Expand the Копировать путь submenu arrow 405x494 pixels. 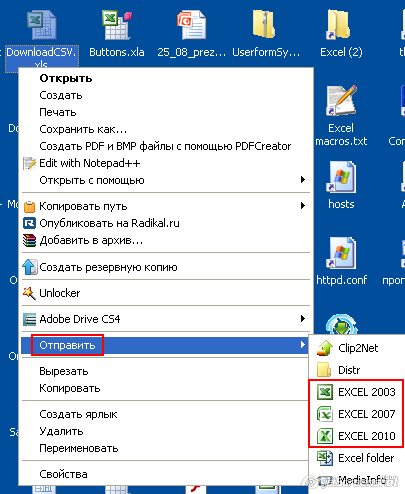pyautogui.click(x=303, y=206)
